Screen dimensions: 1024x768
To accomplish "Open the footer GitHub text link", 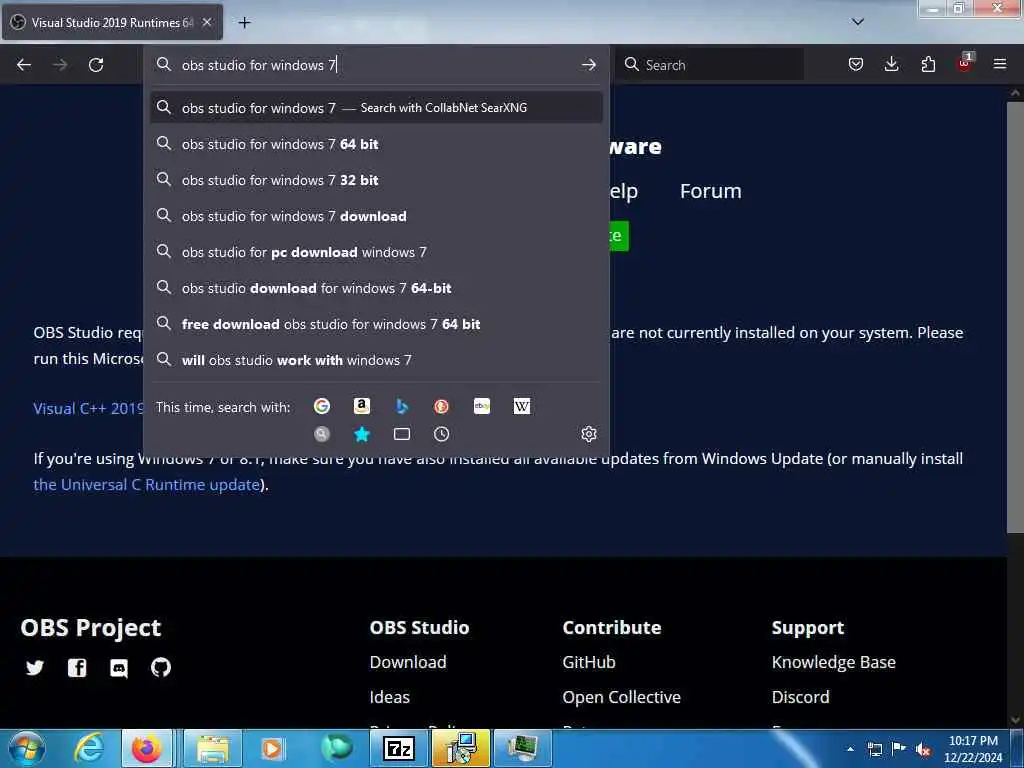I will tap(589, 662).
